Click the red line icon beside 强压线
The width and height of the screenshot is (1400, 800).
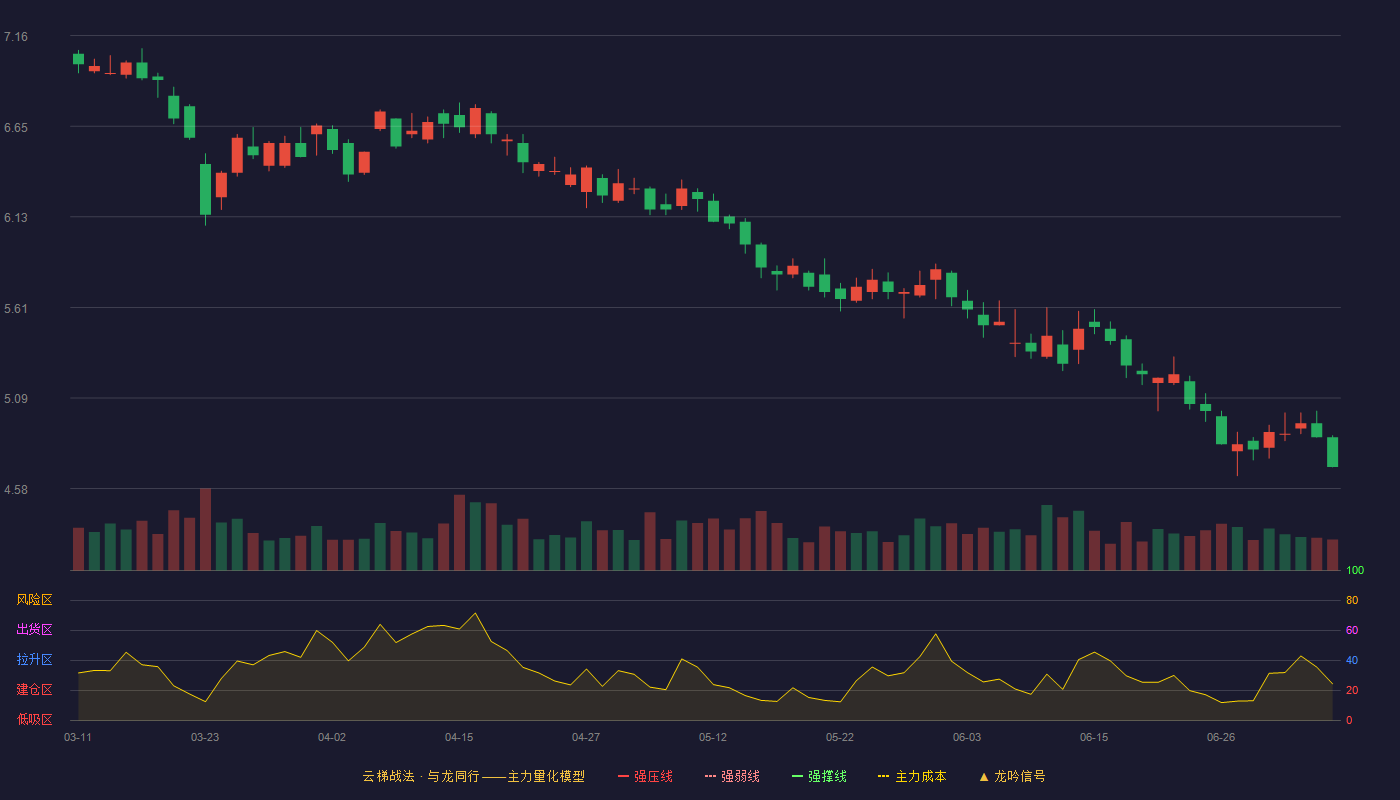point(623,776)
